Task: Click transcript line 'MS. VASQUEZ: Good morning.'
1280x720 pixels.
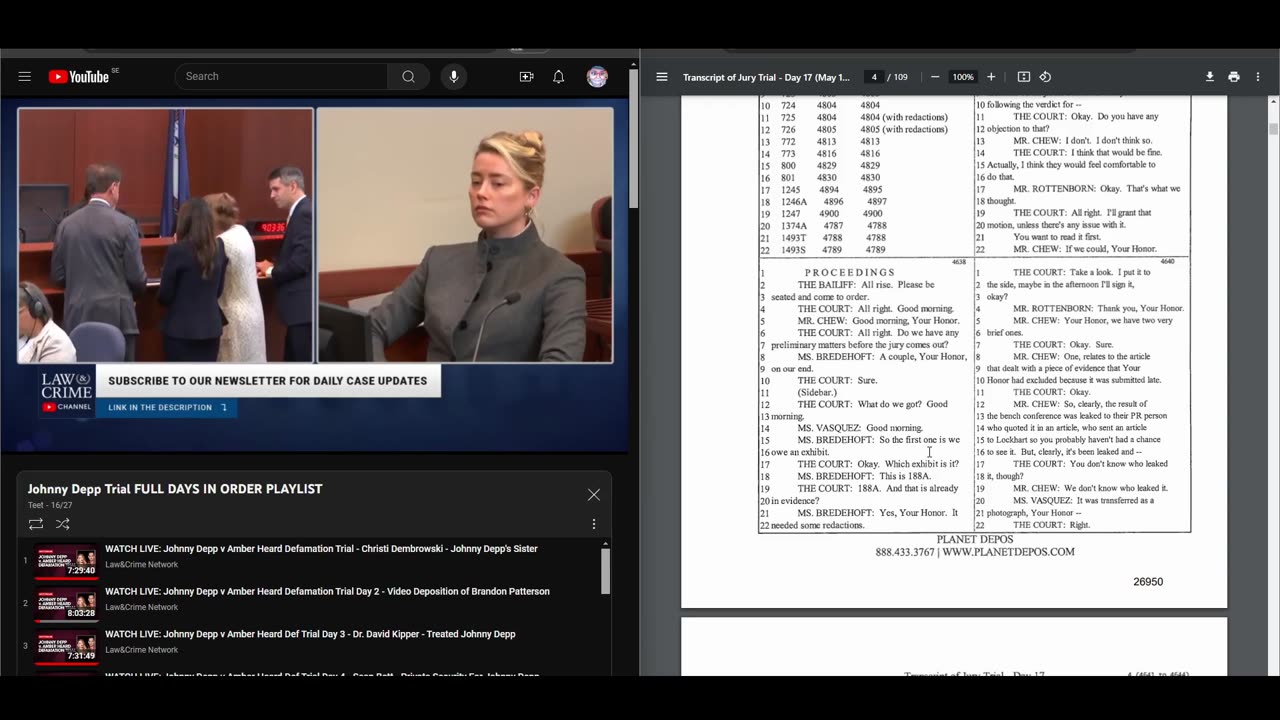Action: click(860, 428)
